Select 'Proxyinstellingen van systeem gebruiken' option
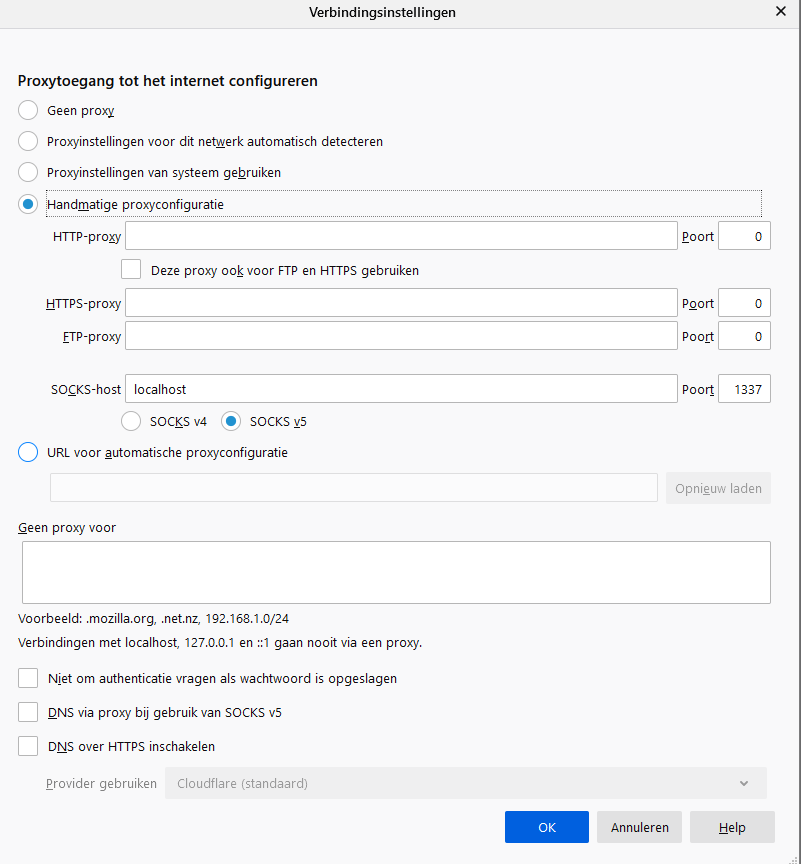The width and height of the screenshot is (801, 864). pos(28,172)
